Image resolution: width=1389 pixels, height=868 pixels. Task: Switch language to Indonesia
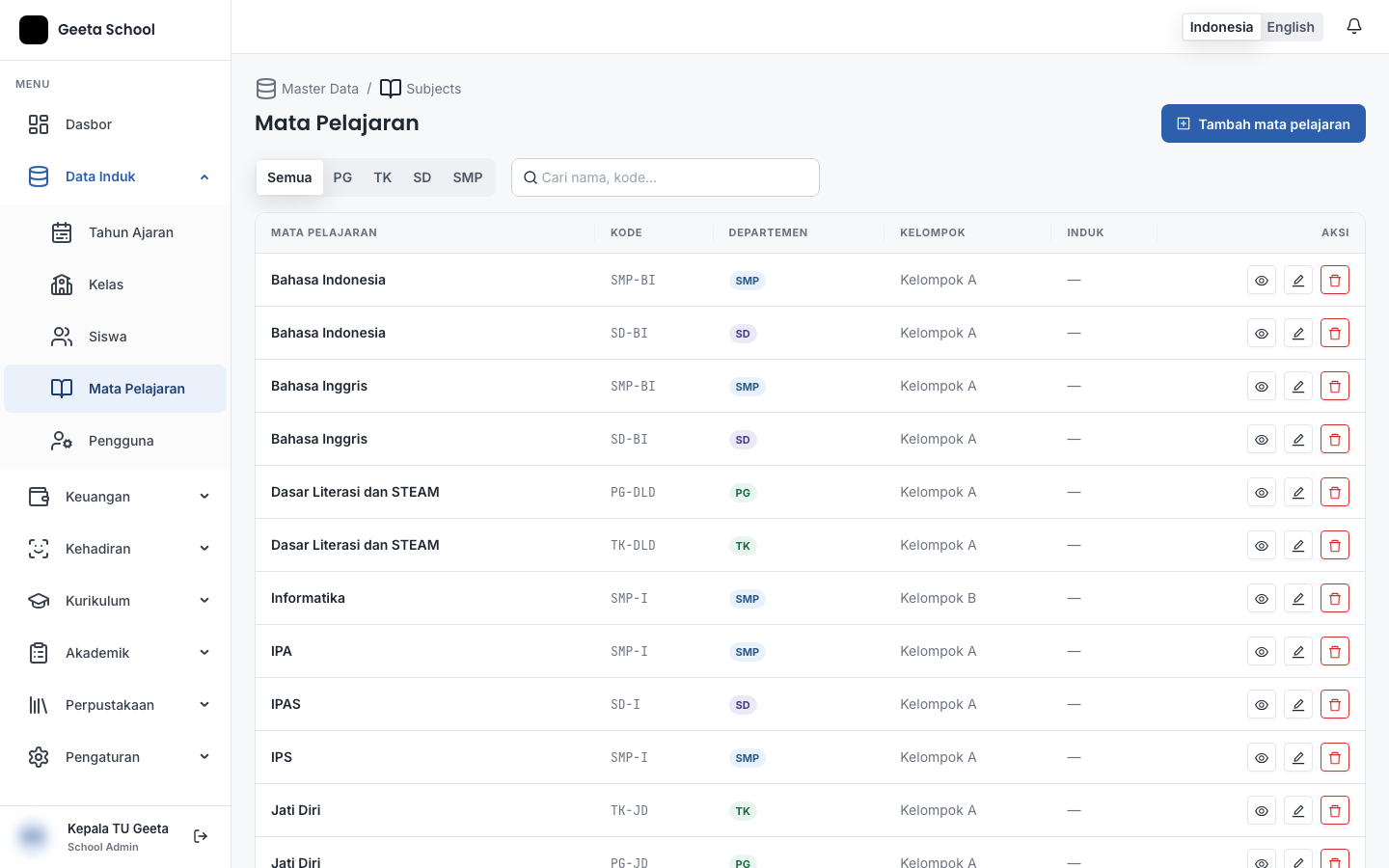point(1221,27)
